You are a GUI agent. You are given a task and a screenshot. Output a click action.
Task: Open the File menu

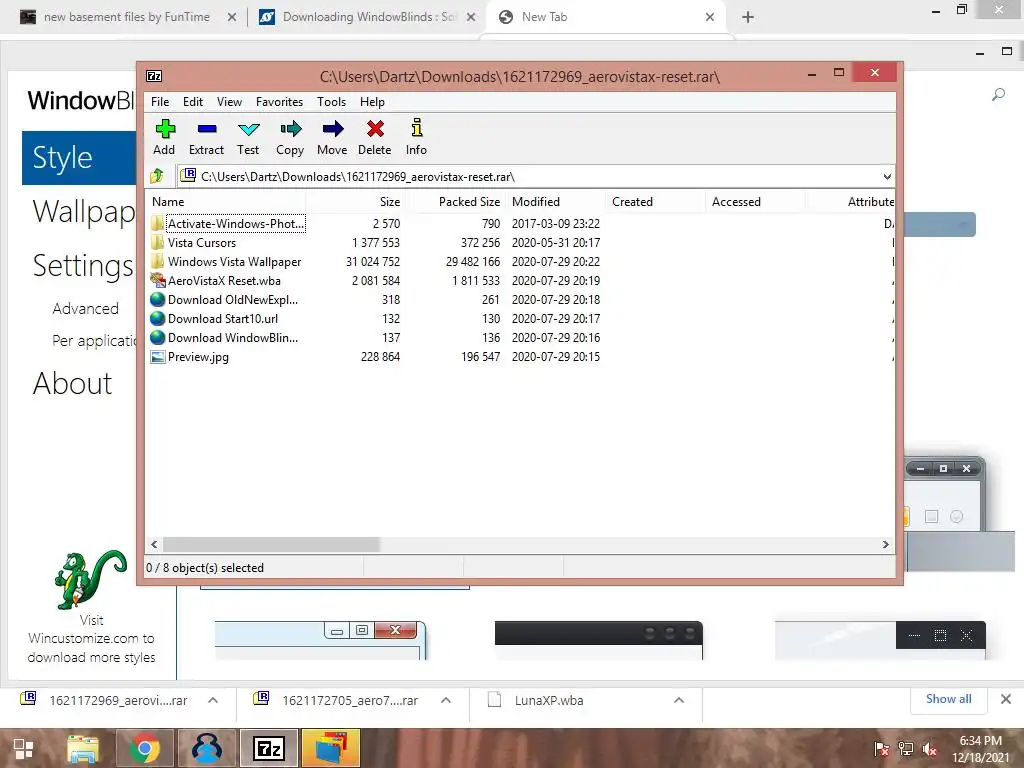point(160,102)
